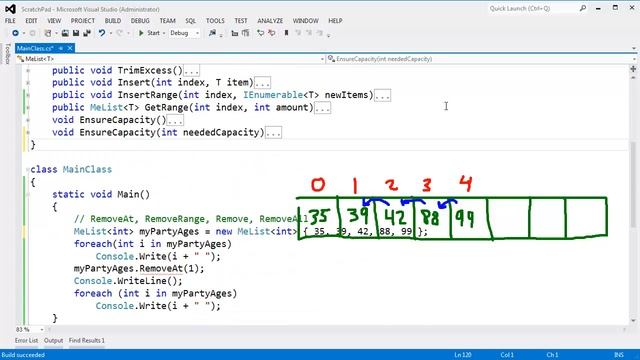Viewport: 640px width, 360px height.
Task: Open the HELP menu
Action: [335, 21]
